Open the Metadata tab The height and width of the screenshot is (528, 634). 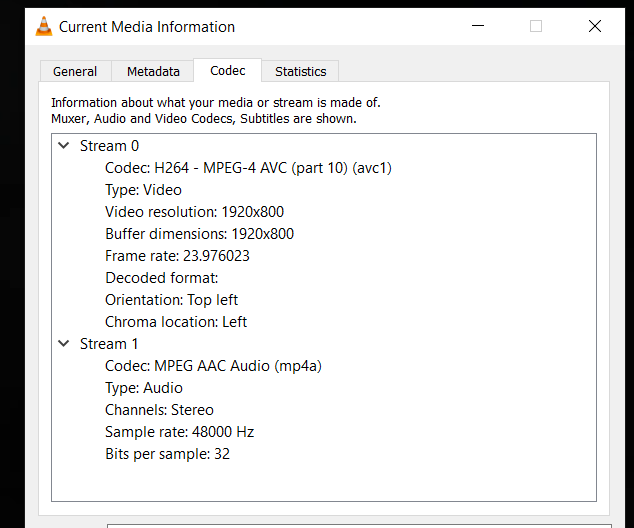coord(153,71)
